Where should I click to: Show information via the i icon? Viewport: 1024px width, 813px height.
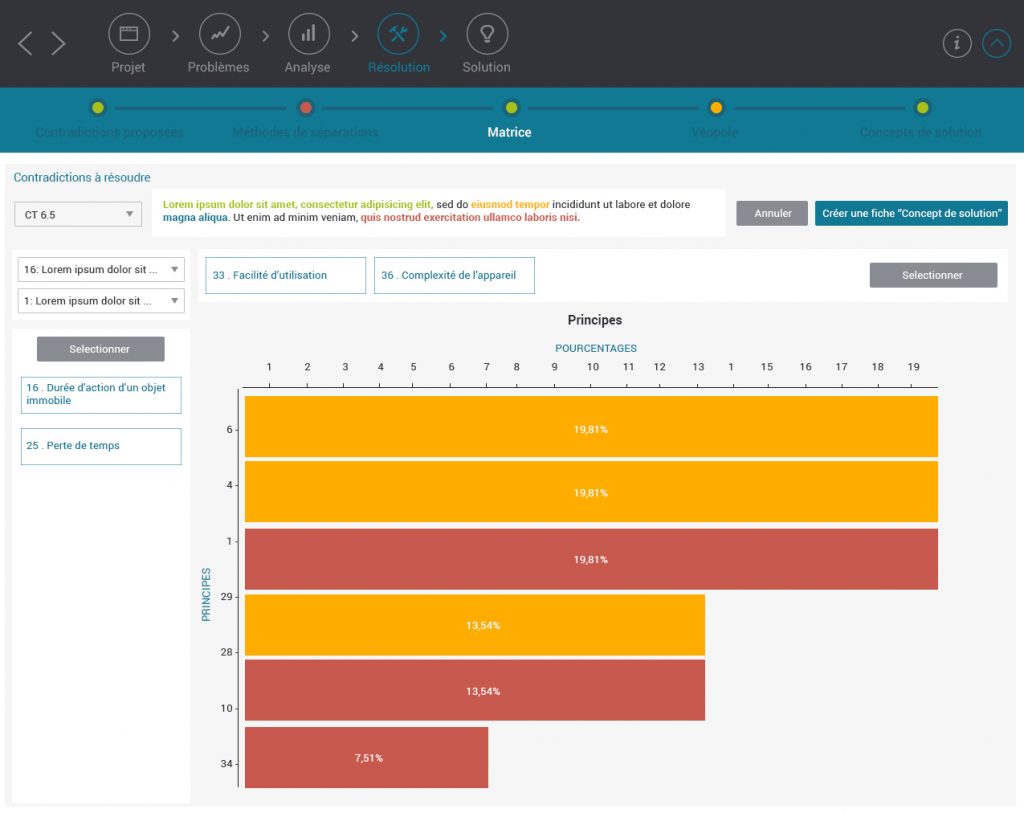pyautogui.click(x=957, y=44)
